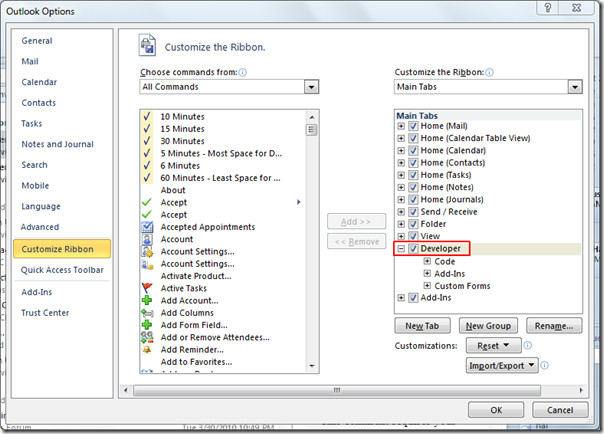Screen dimensions: 604x434
Task: Click the 30 Minutes checkmark icon
Action: pos(147,141)
